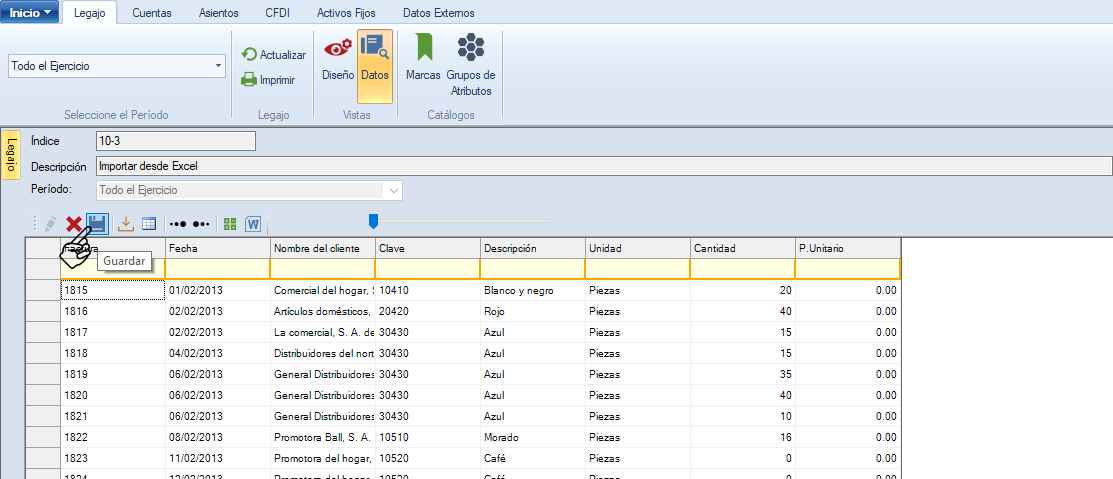Click the blue slider handle above the grid
This screenshot has width=1113, height=479.
click(373, 220)
